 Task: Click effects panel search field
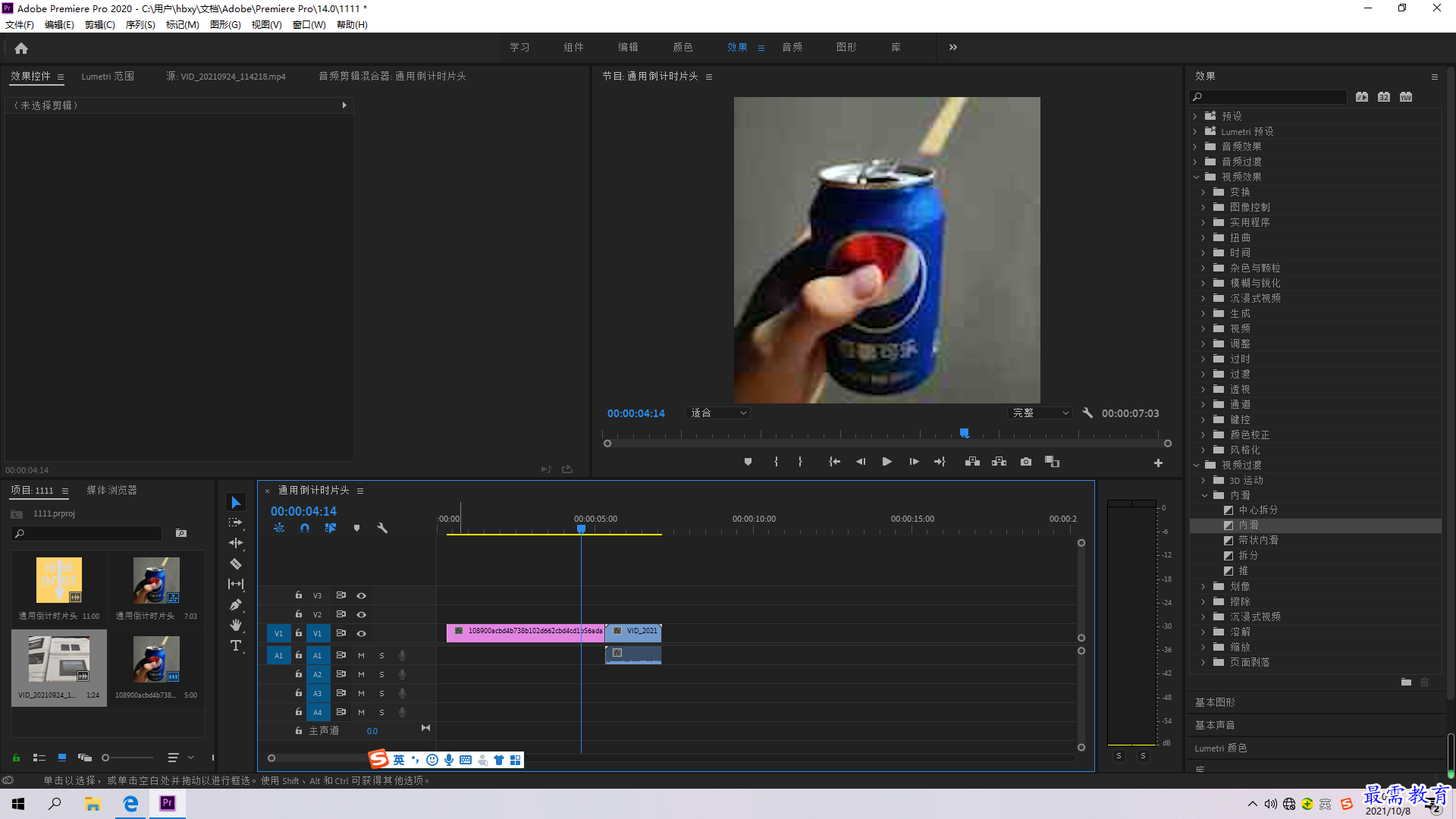pos(1269,96)
